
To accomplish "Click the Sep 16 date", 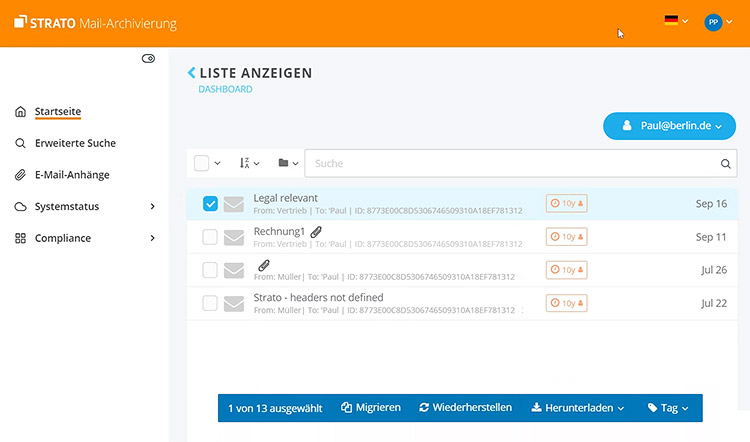I will tap(711, 204).
